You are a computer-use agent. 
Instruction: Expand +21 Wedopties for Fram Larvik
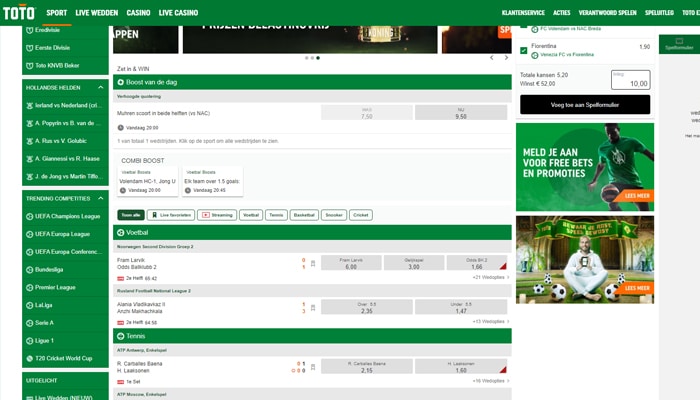click(491, 278)
